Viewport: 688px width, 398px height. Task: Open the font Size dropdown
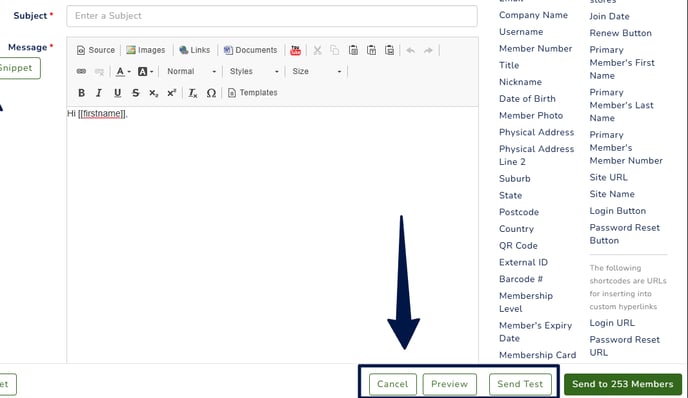click(x=316, y=71)
